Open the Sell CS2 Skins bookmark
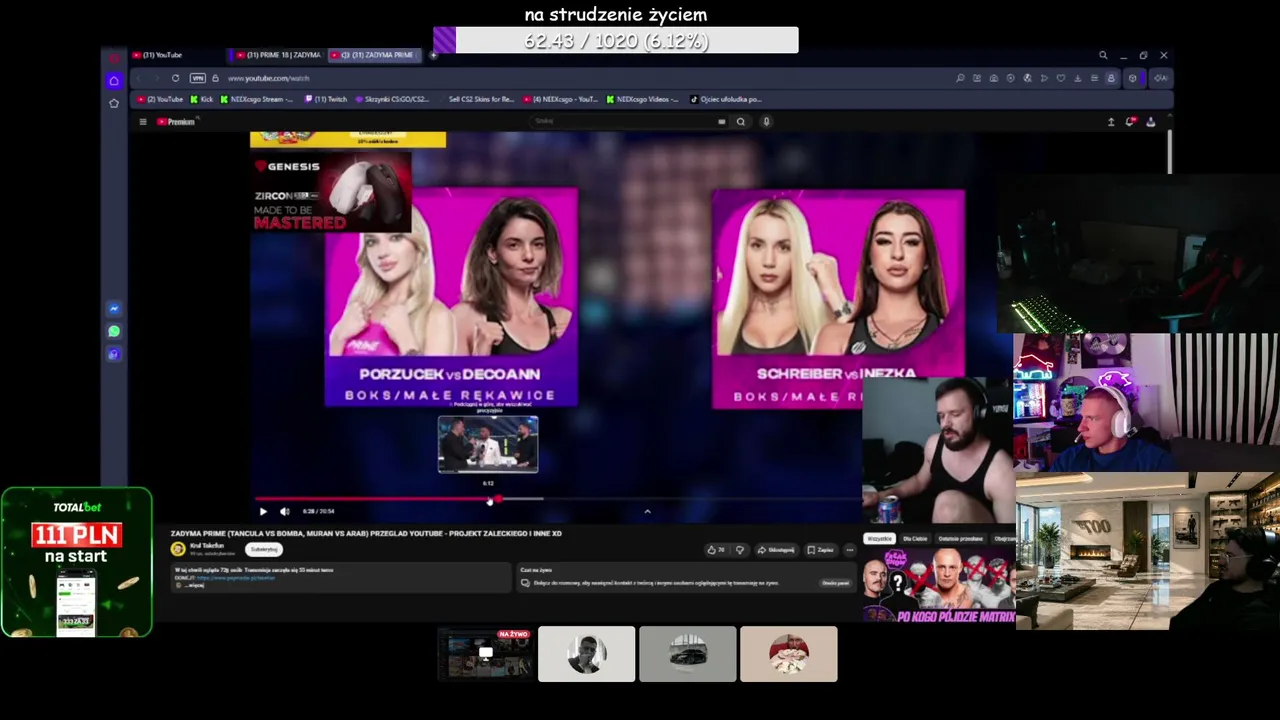This screenshot has width=1280, height=720. 481,99
